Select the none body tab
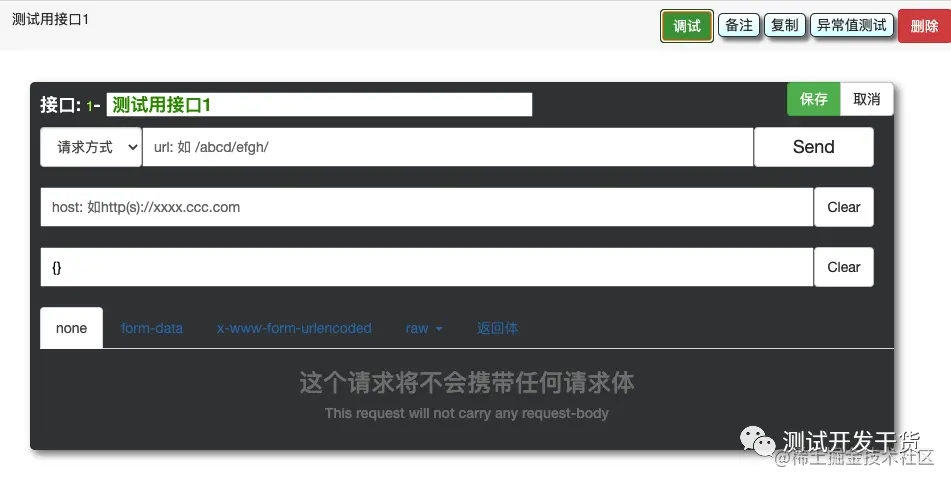Image resolution: width=951 pixels, height=484 pixels. pos(72,328)
